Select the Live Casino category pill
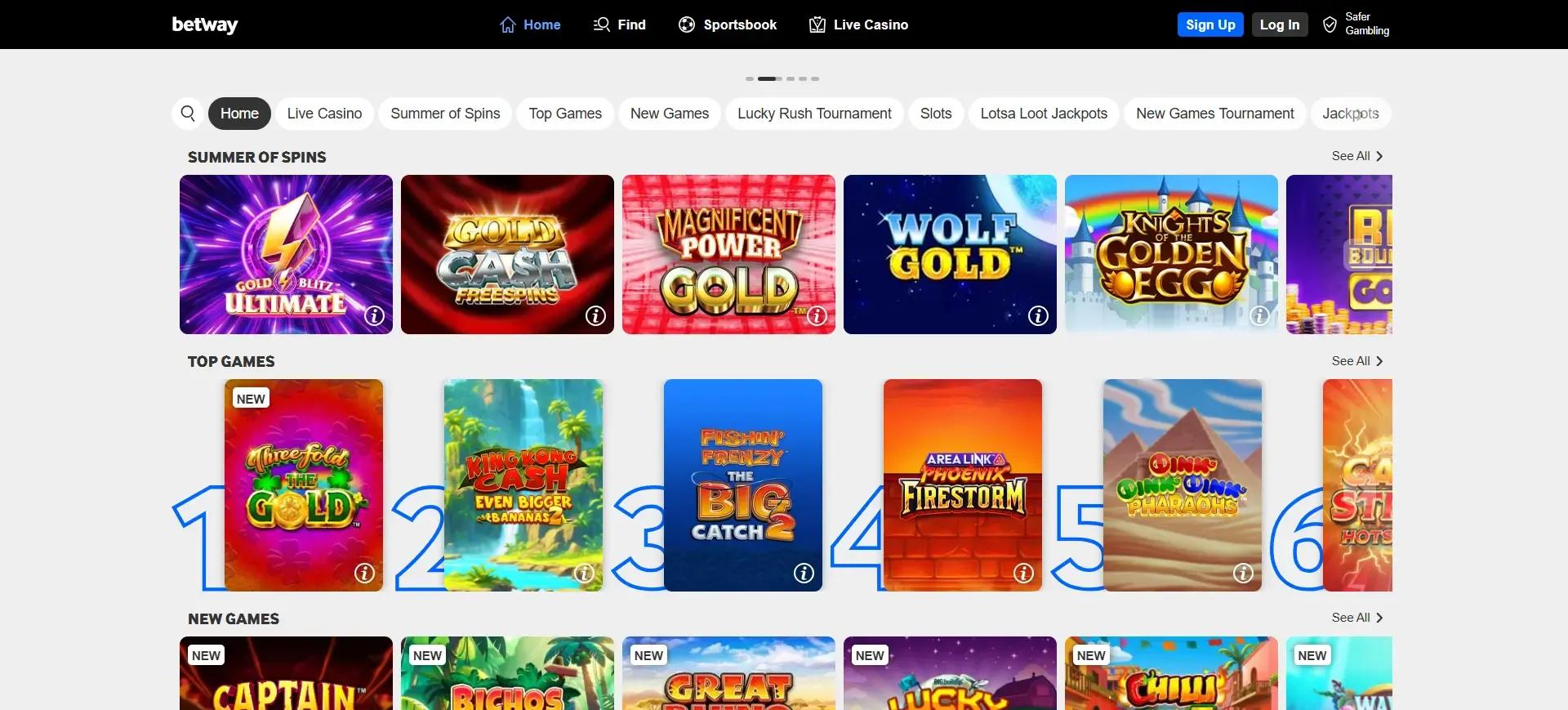The image size is (1568, 710). click(324, 114)
